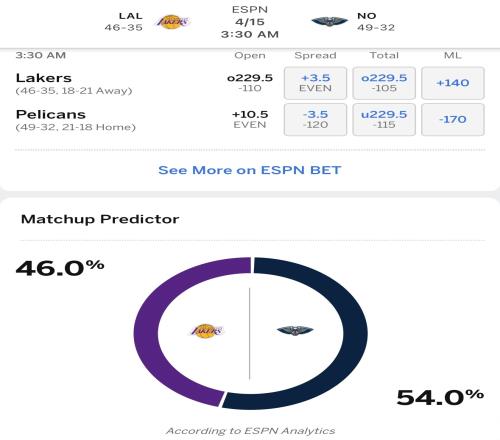The height and width of the screenshot is (440, 500).
Task: Tap the LAL abbreviation in the header
Action: (x=131, y=16)
